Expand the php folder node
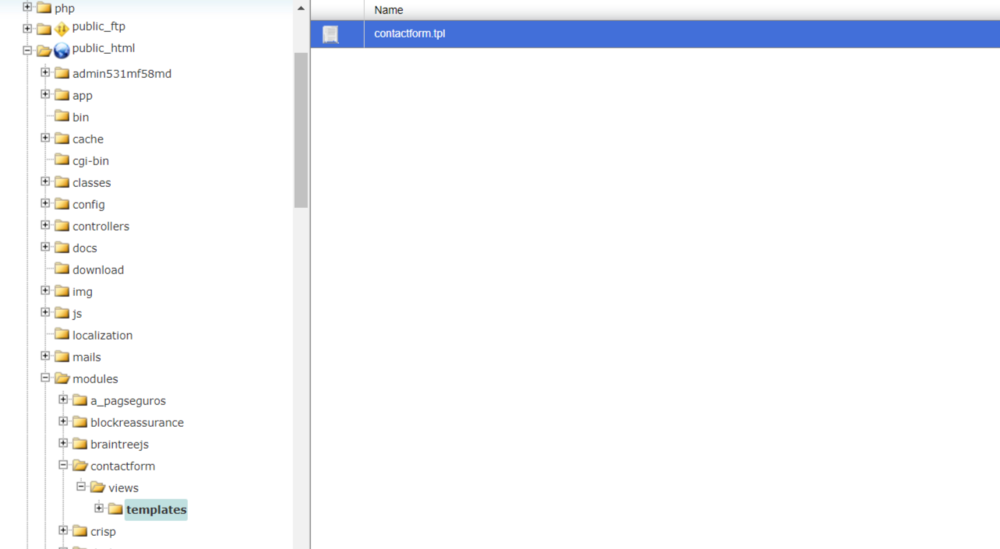 (27, 7)
